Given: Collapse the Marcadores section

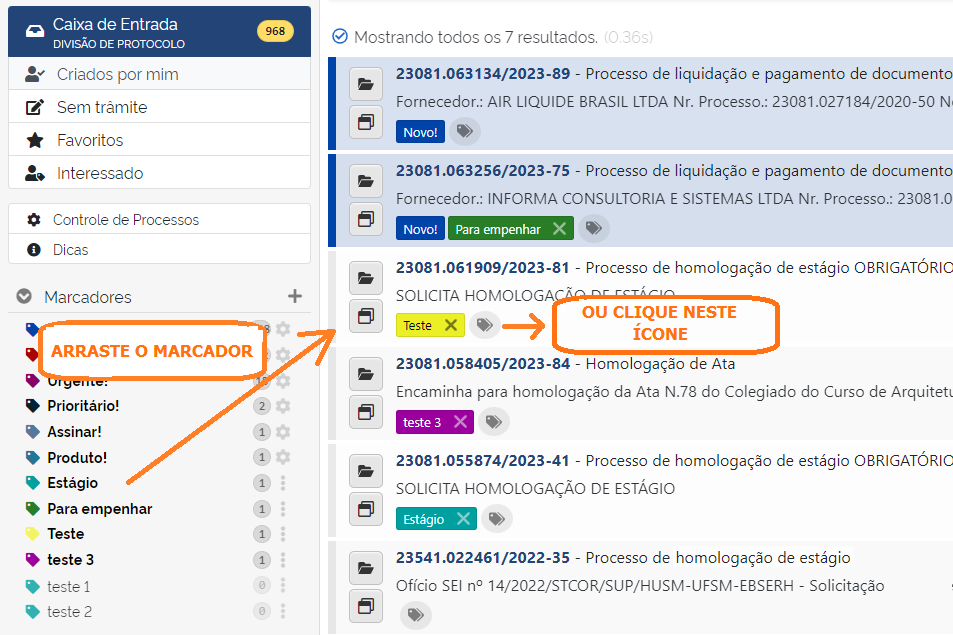Looking at the screenshot, I should 24,297.
